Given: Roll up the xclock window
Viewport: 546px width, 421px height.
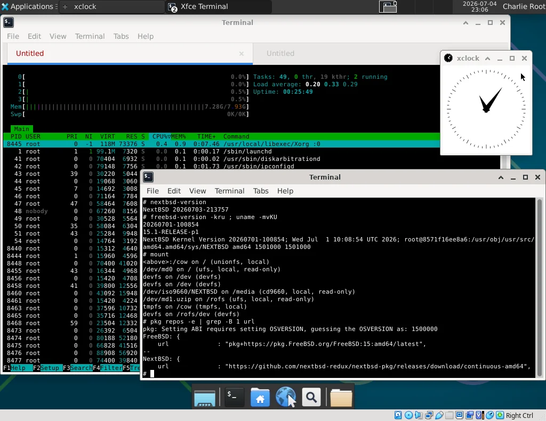Looking at the screenshot, I should [x=488, y=59].
